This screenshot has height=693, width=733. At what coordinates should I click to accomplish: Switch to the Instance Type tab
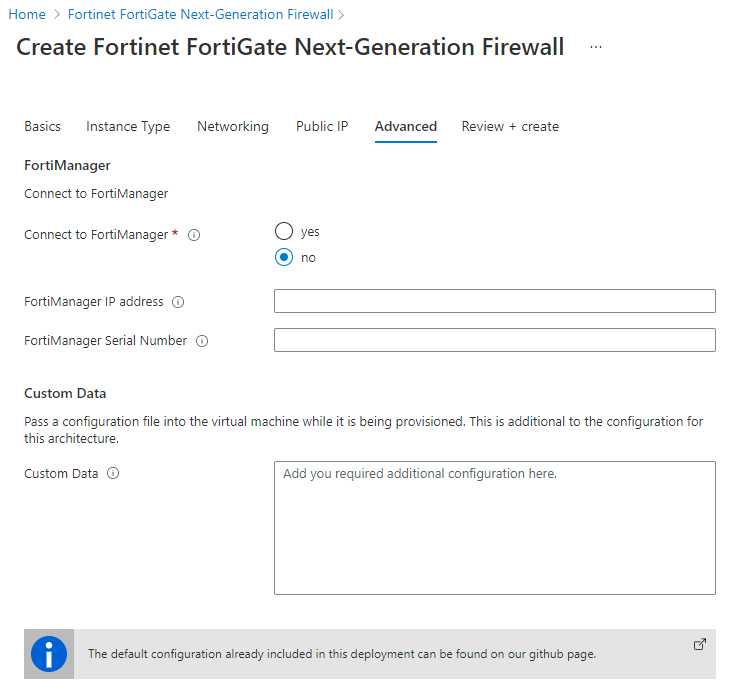tap(128, 127)
